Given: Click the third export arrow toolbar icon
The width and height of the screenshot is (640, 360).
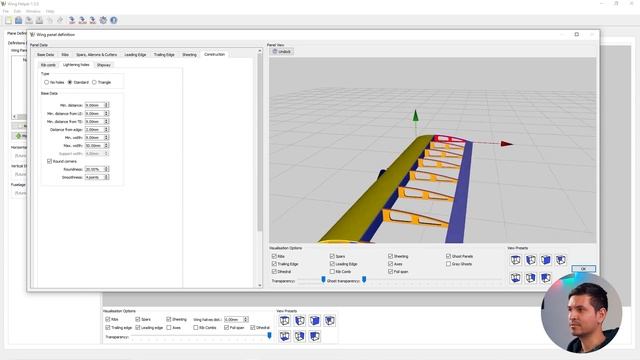Looking at the screenshot, I should point(93,20).
